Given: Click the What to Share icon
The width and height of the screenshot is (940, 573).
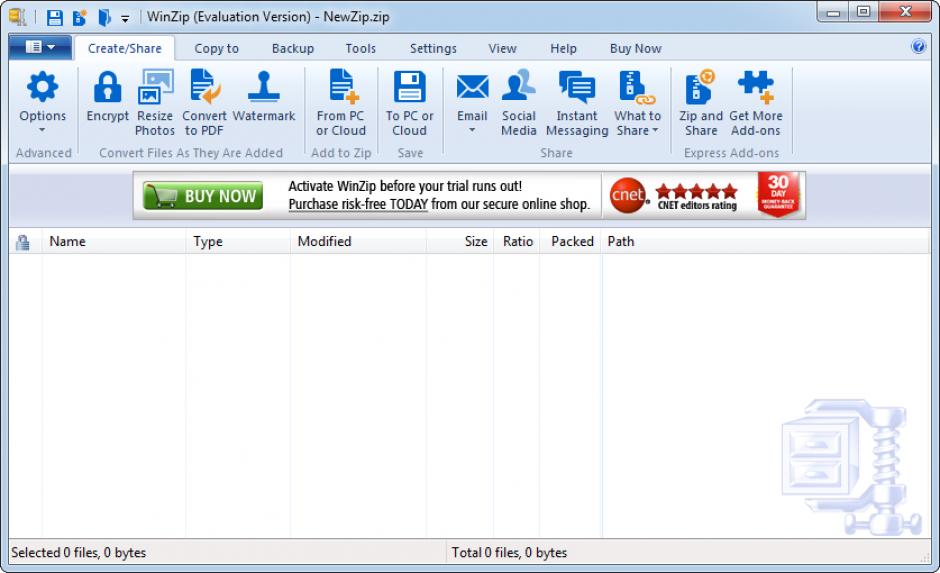Looking at the screenshot, I should point(636,88).
